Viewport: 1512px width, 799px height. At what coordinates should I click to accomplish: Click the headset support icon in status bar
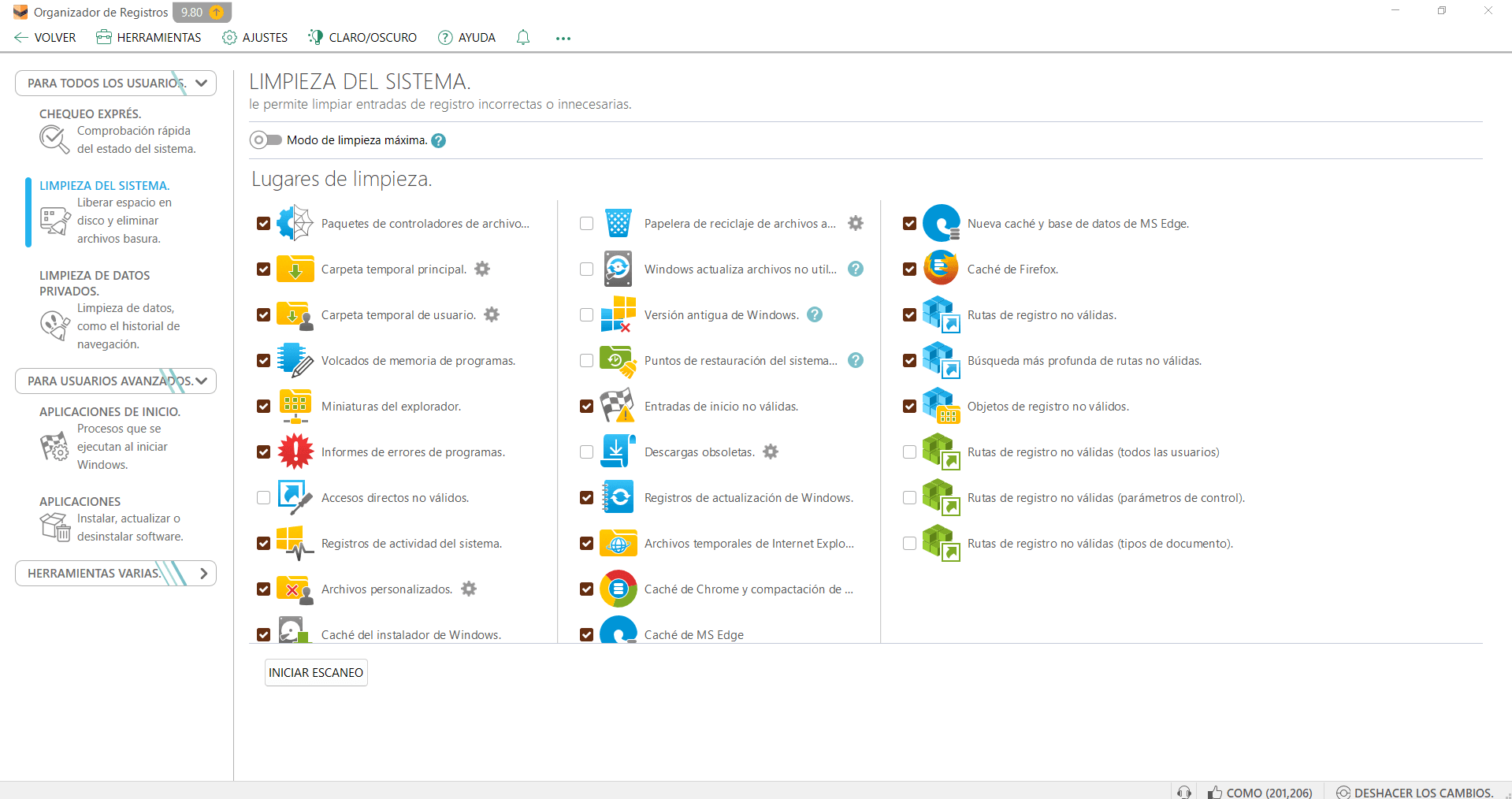click(x=1184, y=792)
